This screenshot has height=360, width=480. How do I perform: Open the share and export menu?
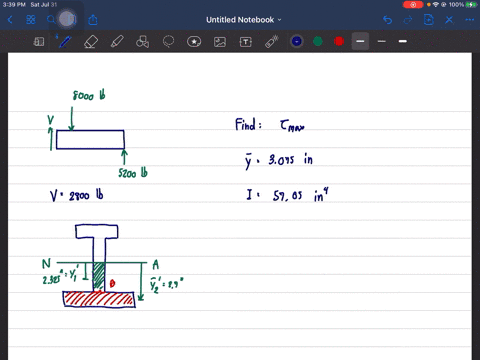click(x=93, y=20)
